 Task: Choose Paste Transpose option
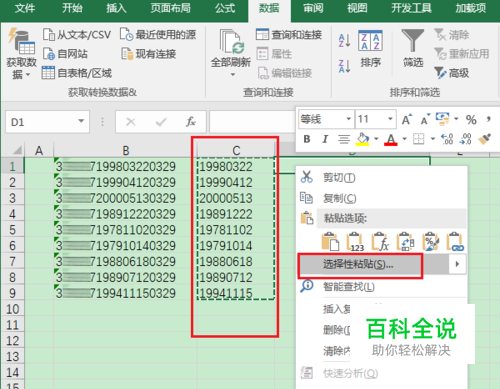pos(405,241)
